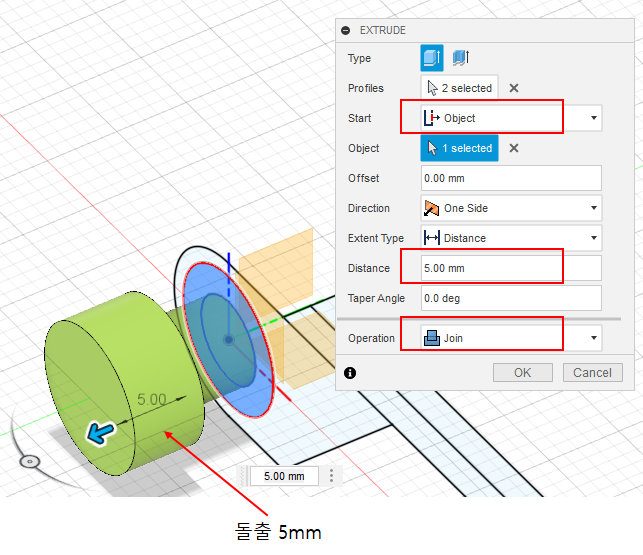
Task: Open the Extent Type dropdown showing Distance
Action: click(511, 238)
